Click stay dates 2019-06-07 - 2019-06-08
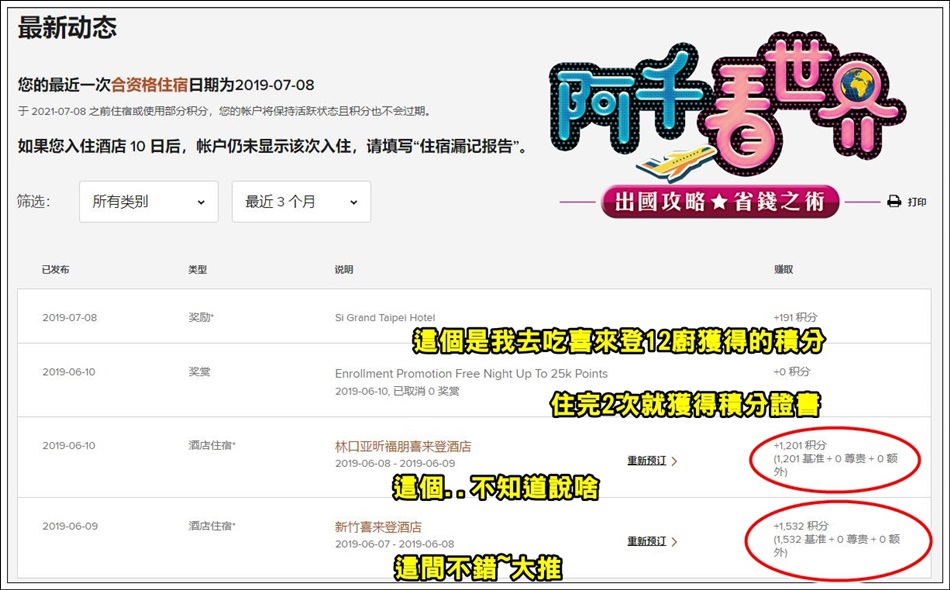The width and height of the screenshot is (950, 590). tap(394, 544)
